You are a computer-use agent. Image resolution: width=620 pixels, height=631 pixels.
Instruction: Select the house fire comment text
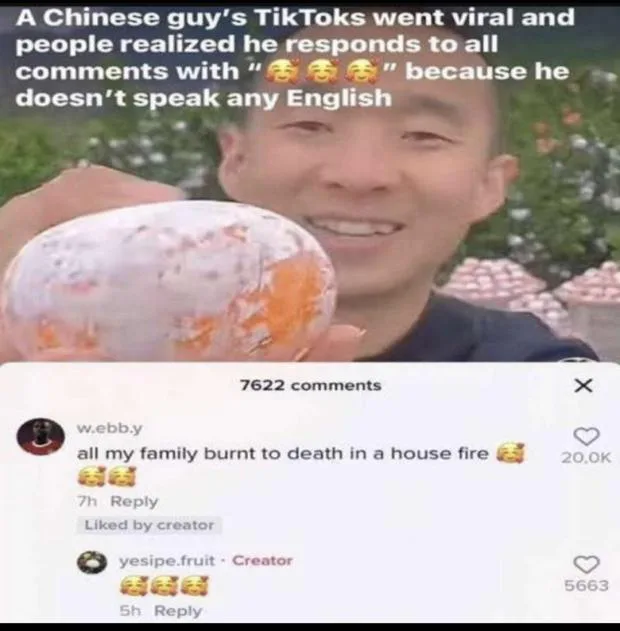pos(301,465)
